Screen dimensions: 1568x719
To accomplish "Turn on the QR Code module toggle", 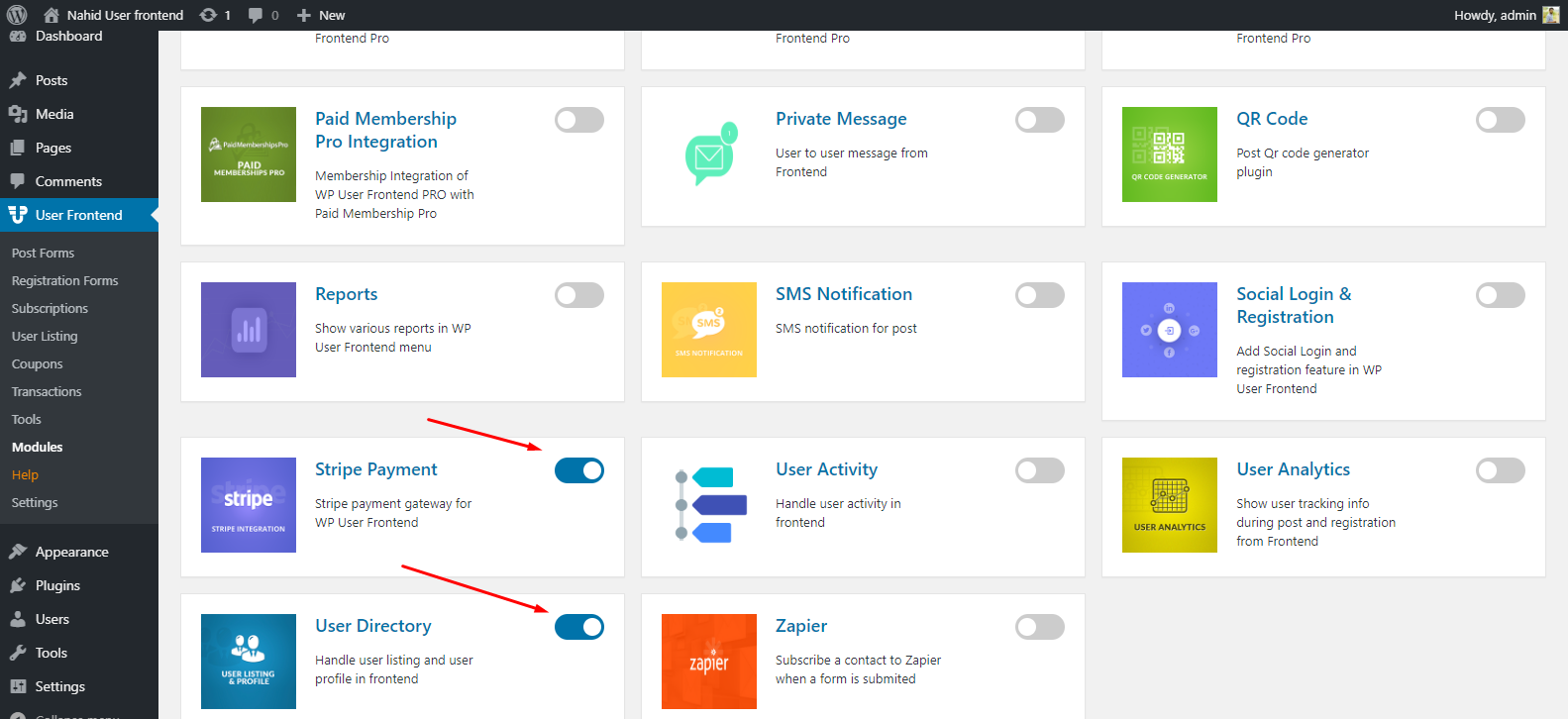I will click(x=1501, y=120).
